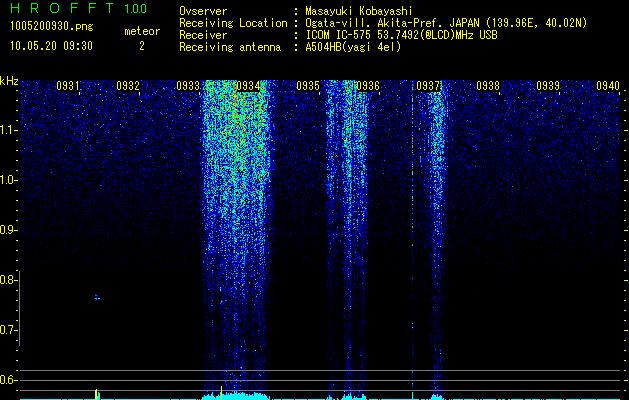
Task: Click the red echo dot inside the 0933 burst
Action: pyautogui.click(x=221, y=301)
